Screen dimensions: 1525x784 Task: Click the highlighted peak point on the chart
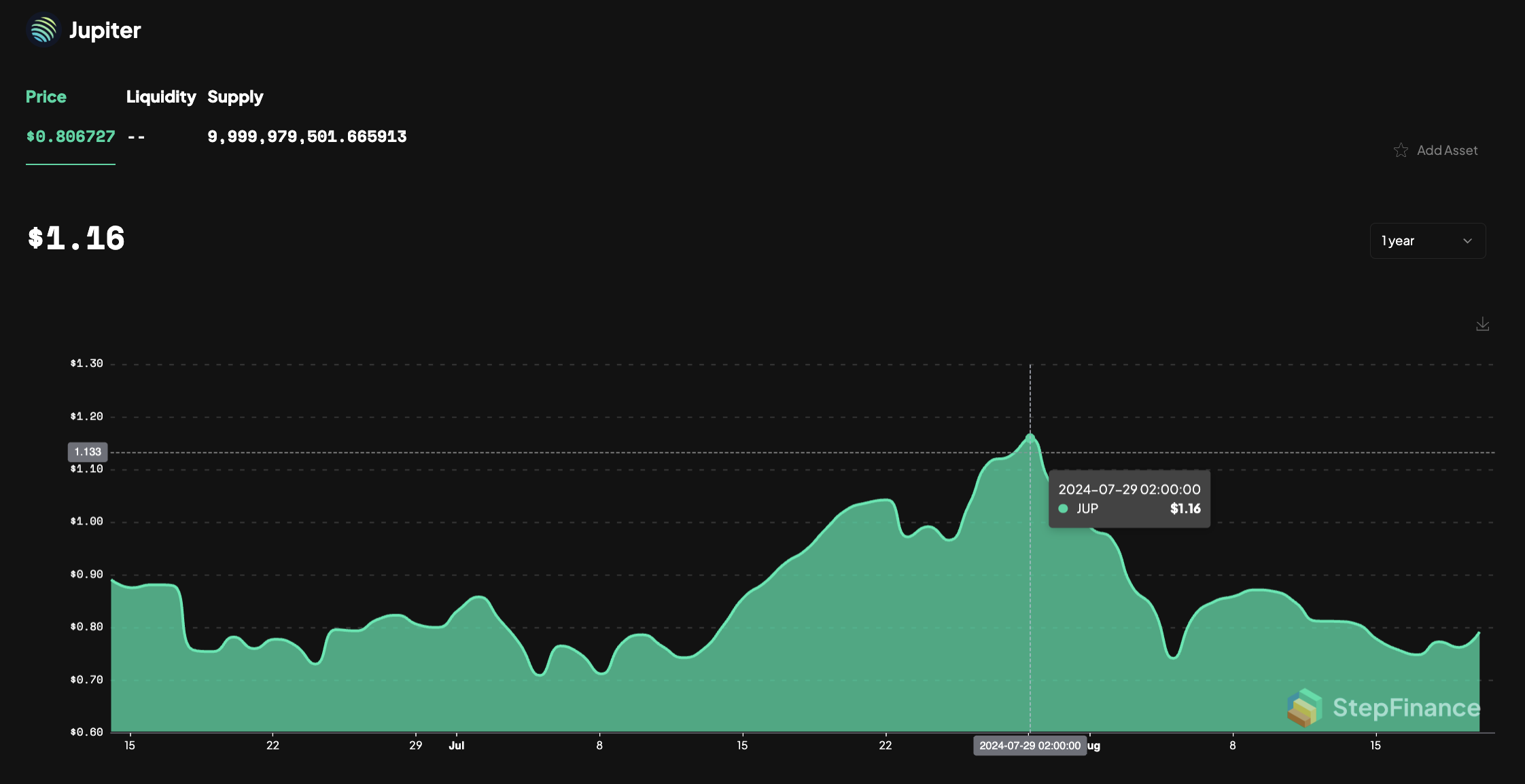click(1030, 438)
